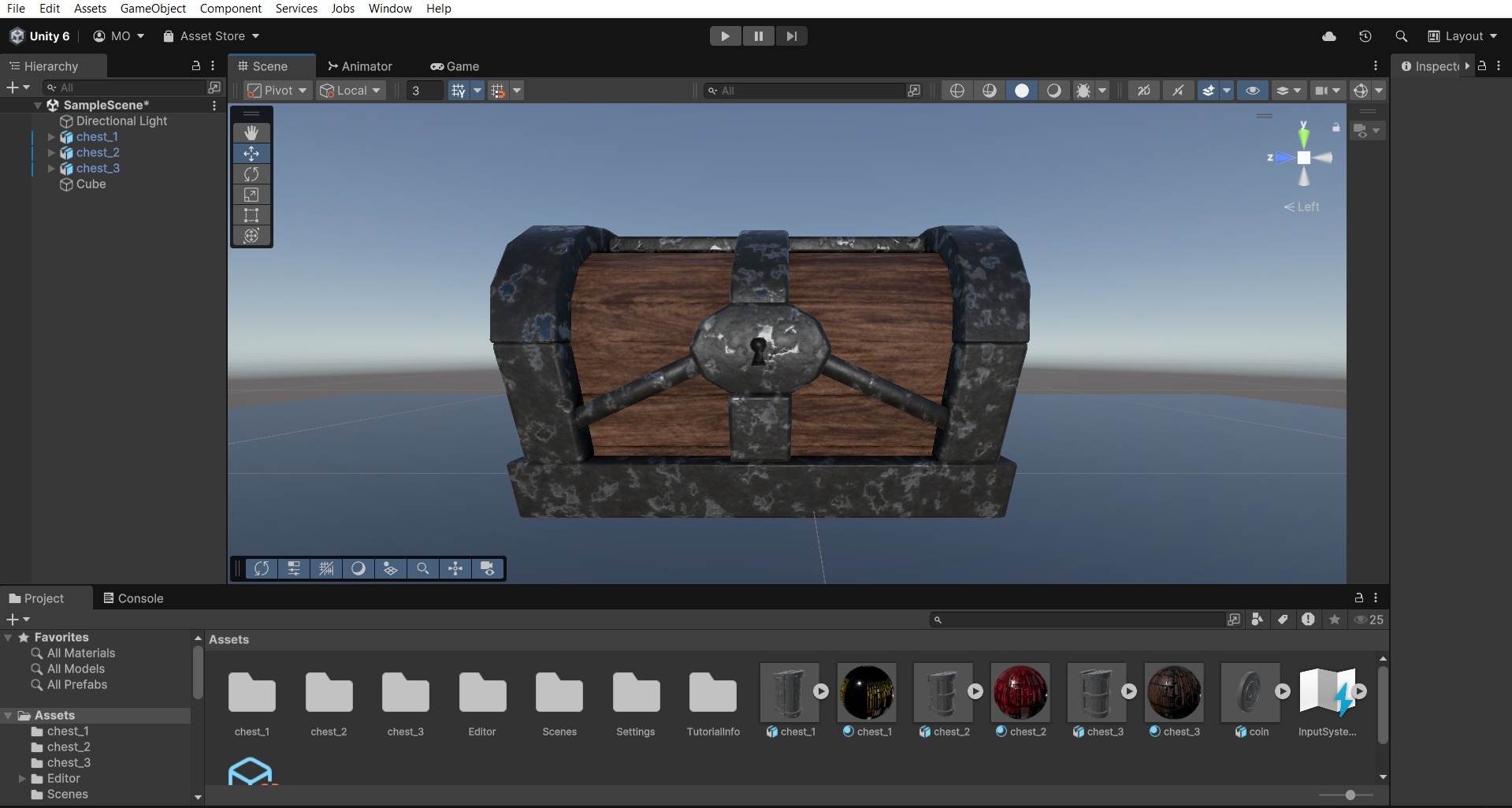Open global search magnifier in top toolbar
The height and width of the screenshot is (808, 1512).
[x=1401, y=36]
